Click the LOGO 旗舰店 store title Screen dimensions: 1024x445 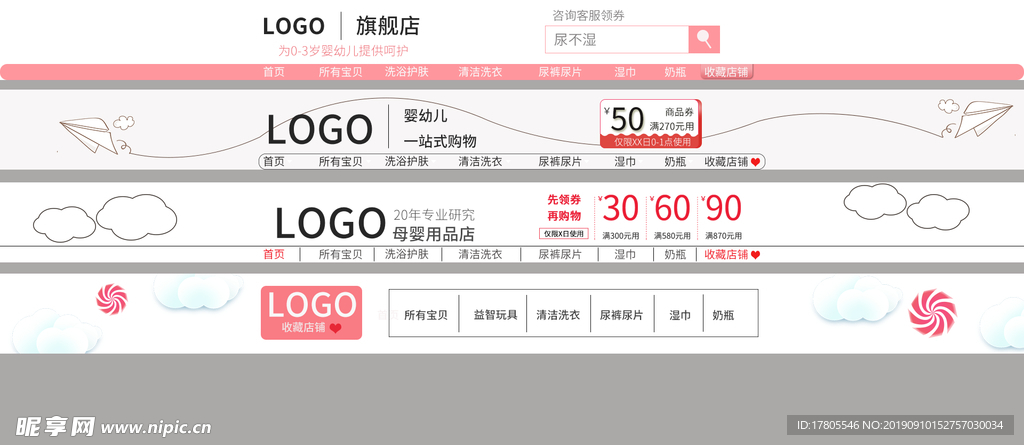(x=341, y=26)
